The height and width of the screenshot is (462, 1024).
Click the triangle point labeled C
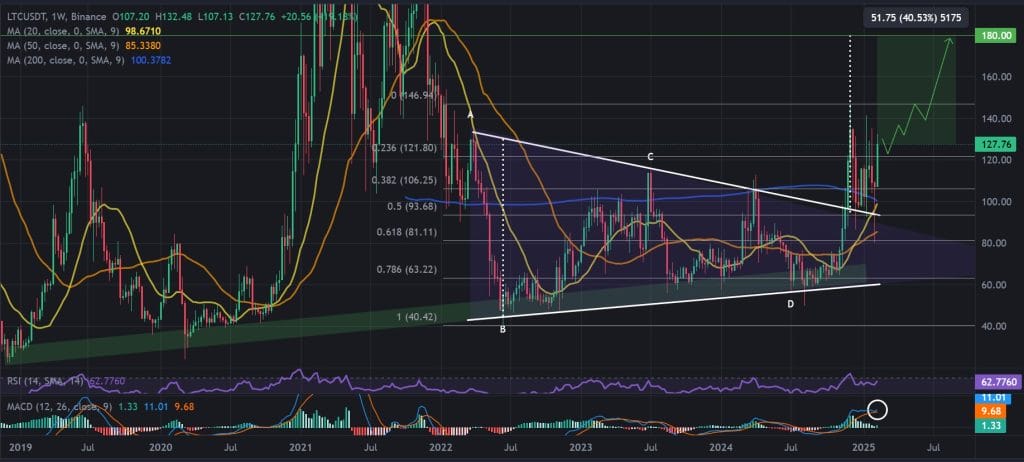click(650, 157)
